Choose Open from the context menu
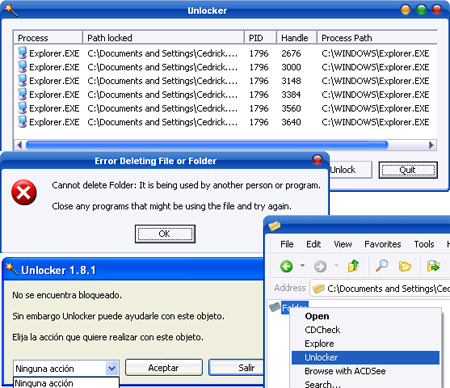The image size is (450, 388). 366,316
